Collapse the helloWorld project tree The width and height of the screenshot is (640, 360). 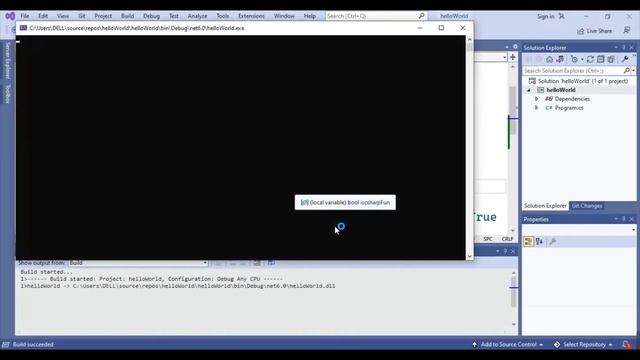529,90
